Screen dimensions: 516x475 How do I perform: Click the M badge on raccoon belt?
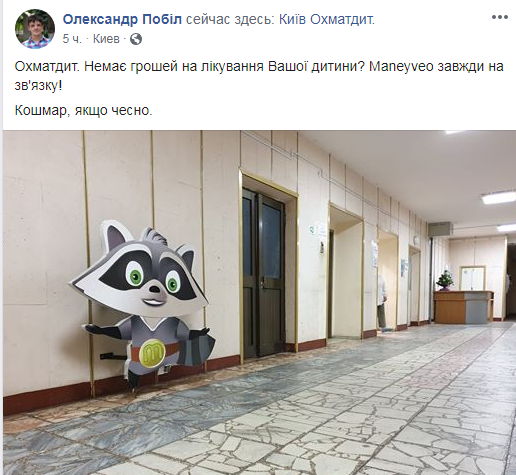tap(152, 352)
